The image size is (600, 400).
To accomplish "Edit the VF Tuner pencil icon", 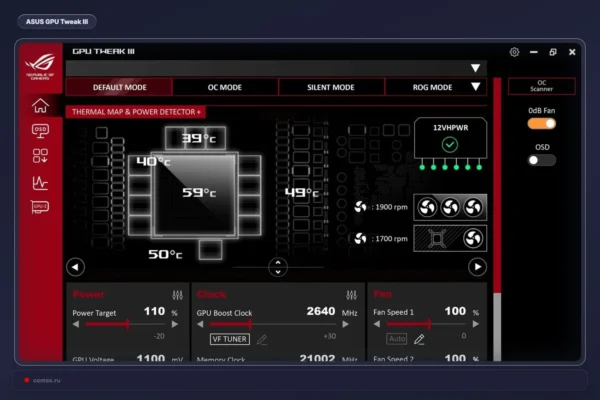I will 262,339.
